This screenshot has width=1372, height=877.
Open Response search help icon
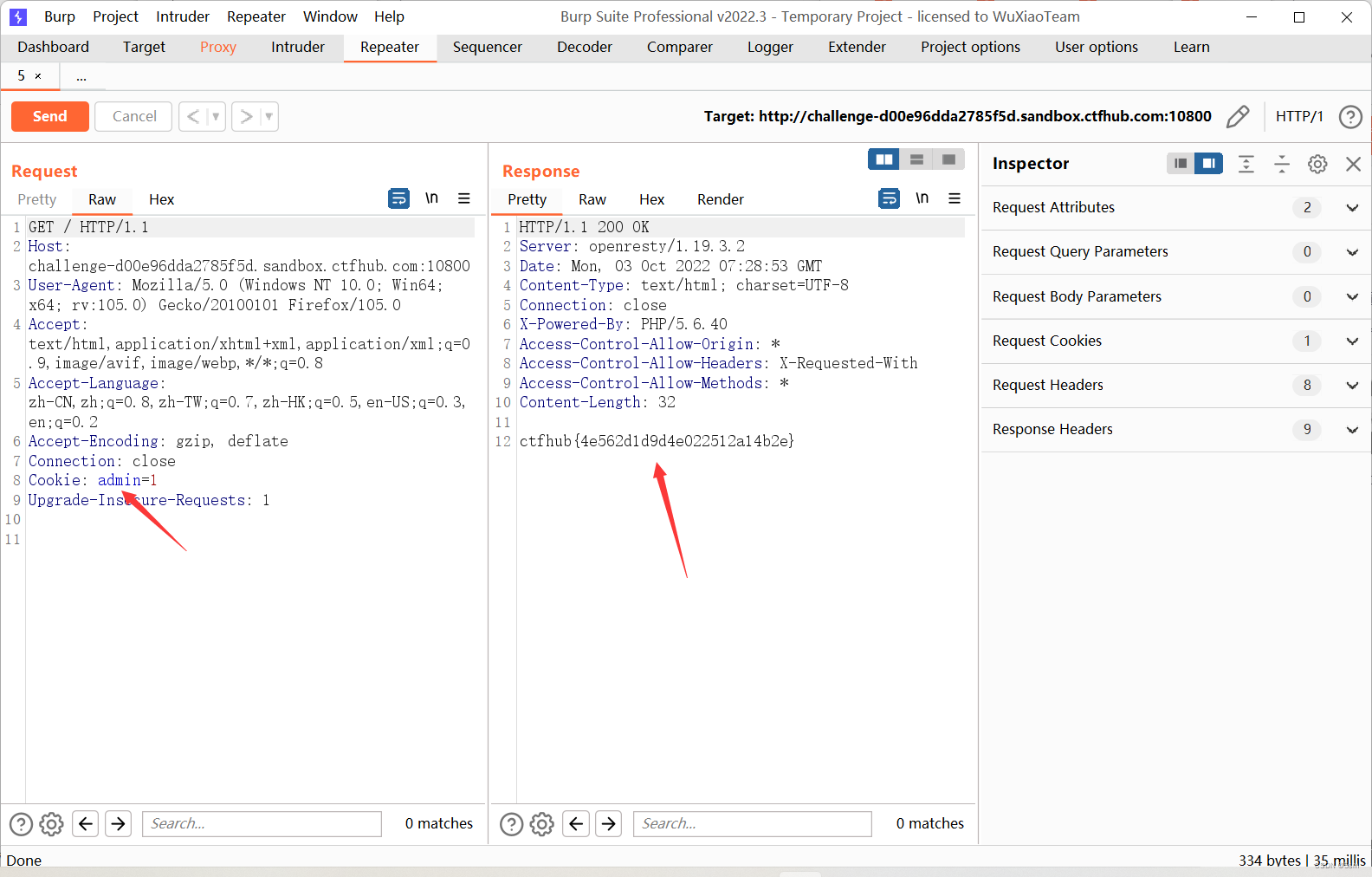(512, 824)
